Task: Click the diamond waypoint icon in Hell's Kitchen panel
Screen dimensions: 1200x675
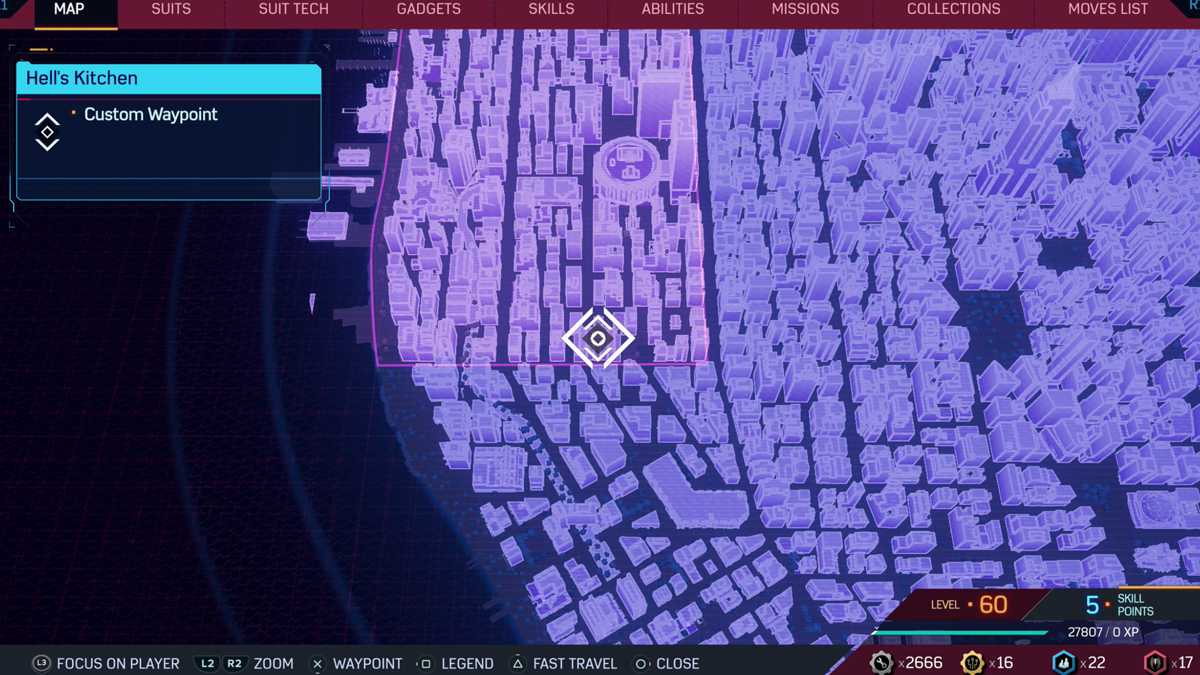Action: click(x=47, y=132)
